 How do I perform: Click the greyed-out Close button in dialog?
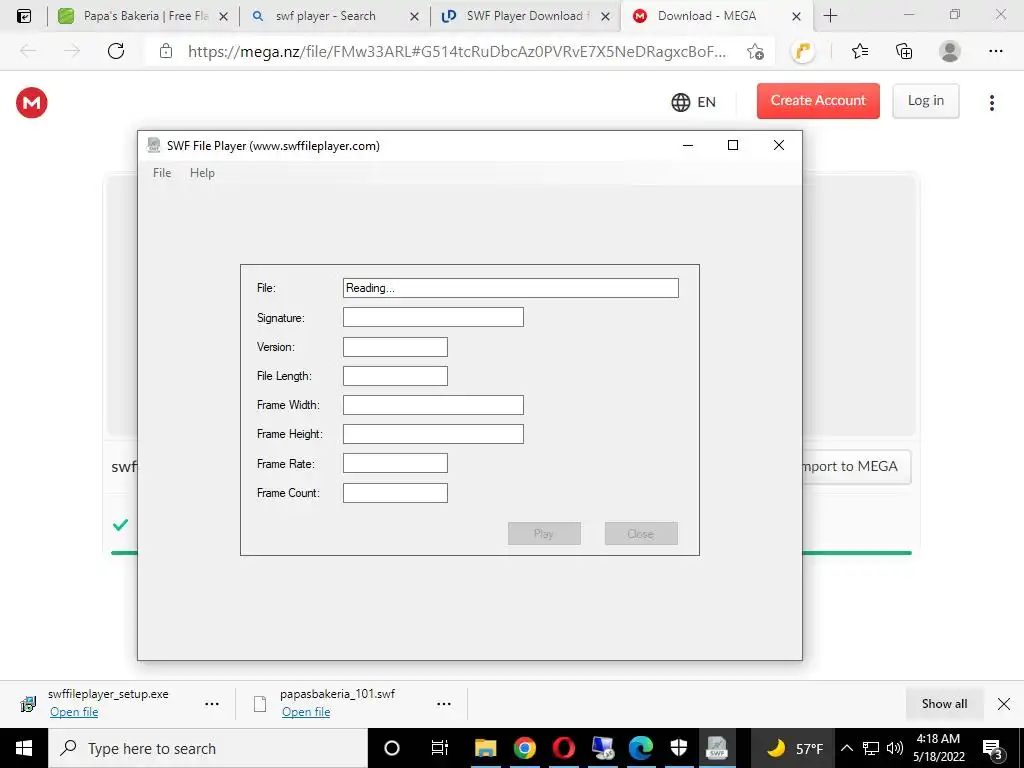pos(641,534)
